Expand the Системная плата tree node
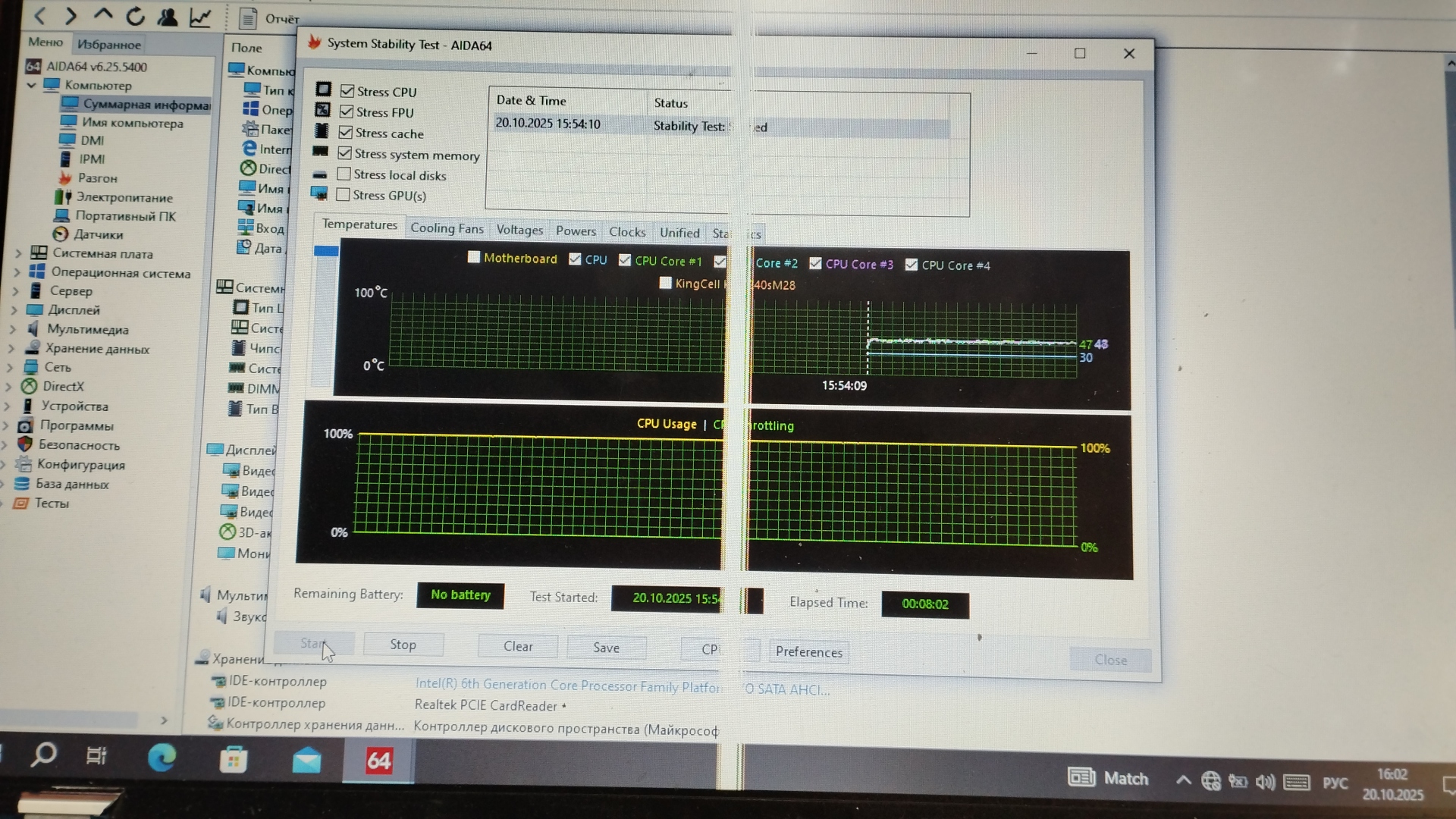The image size is (1456, 819). pos(18,253)
